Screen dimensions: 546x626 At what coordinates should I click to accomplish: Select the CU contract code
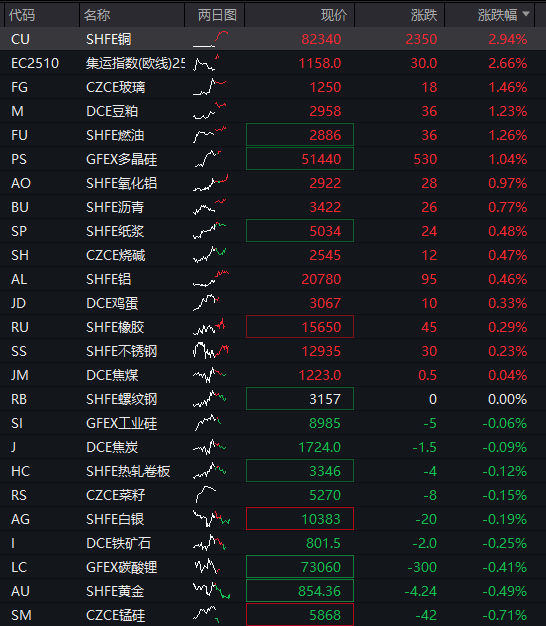click(20, 39)
